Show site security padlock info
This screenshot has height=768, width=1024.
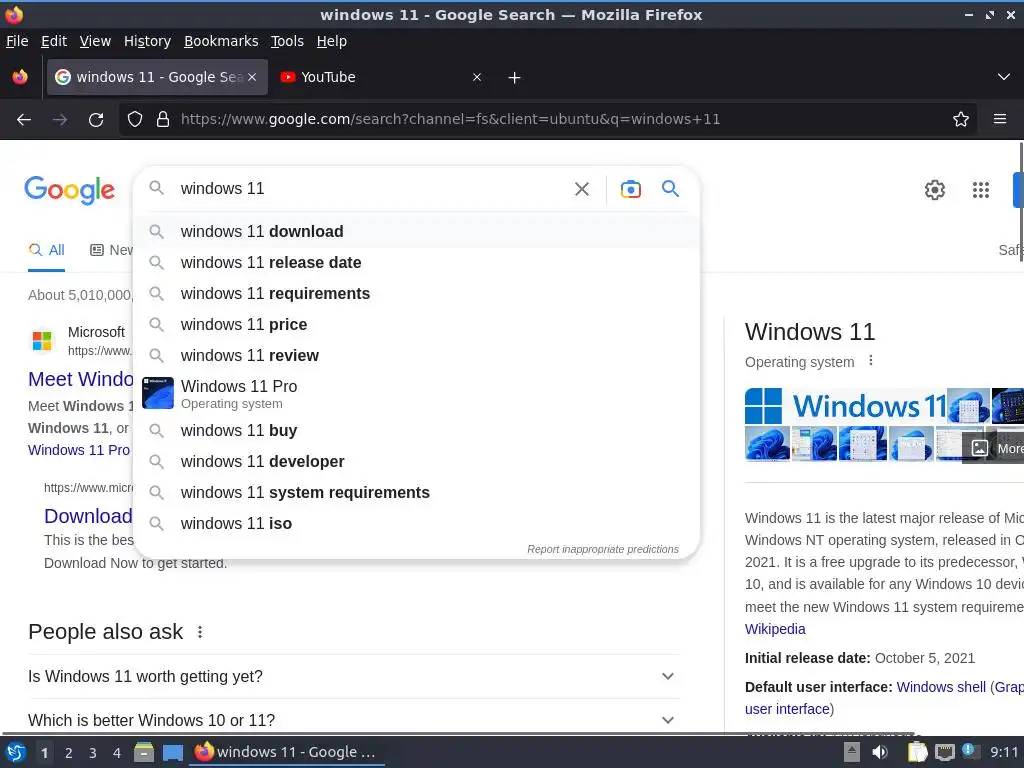163,120
